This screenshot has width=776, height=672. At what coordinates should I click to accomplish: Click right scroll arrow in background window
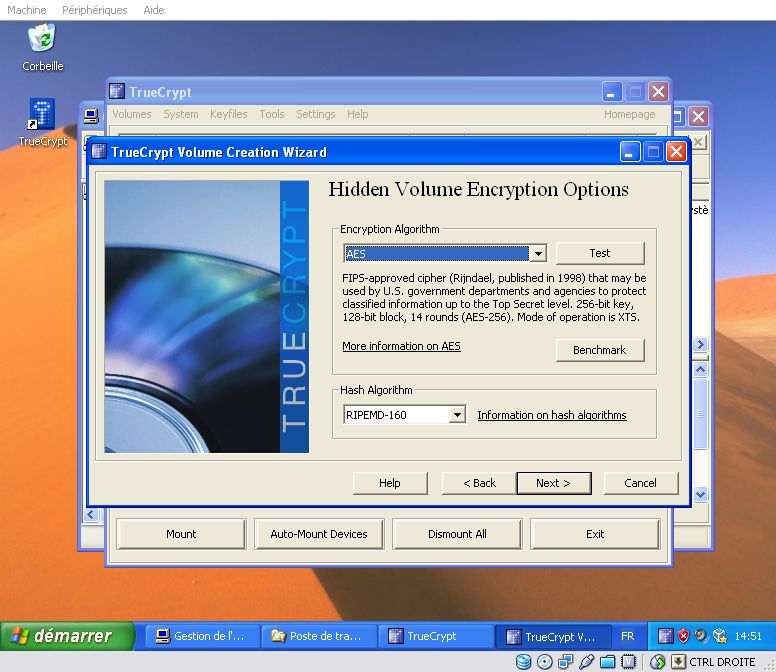pos(700,344)
